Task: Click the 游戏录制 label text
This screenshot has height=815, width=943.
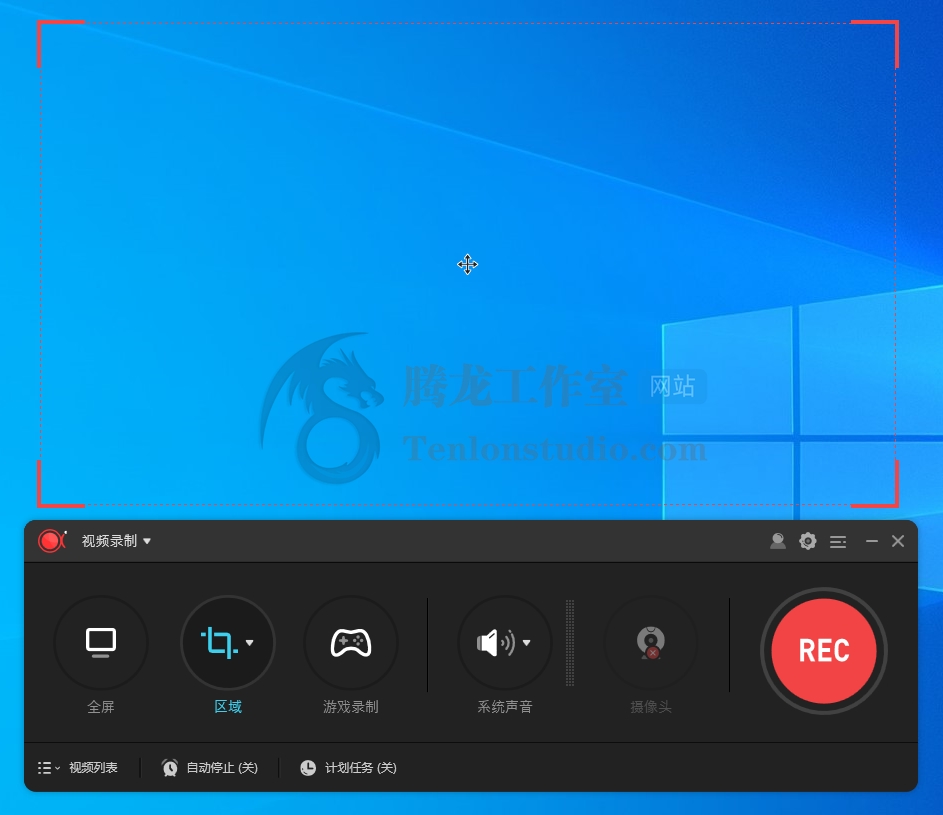Action: (x=351, y=707)
